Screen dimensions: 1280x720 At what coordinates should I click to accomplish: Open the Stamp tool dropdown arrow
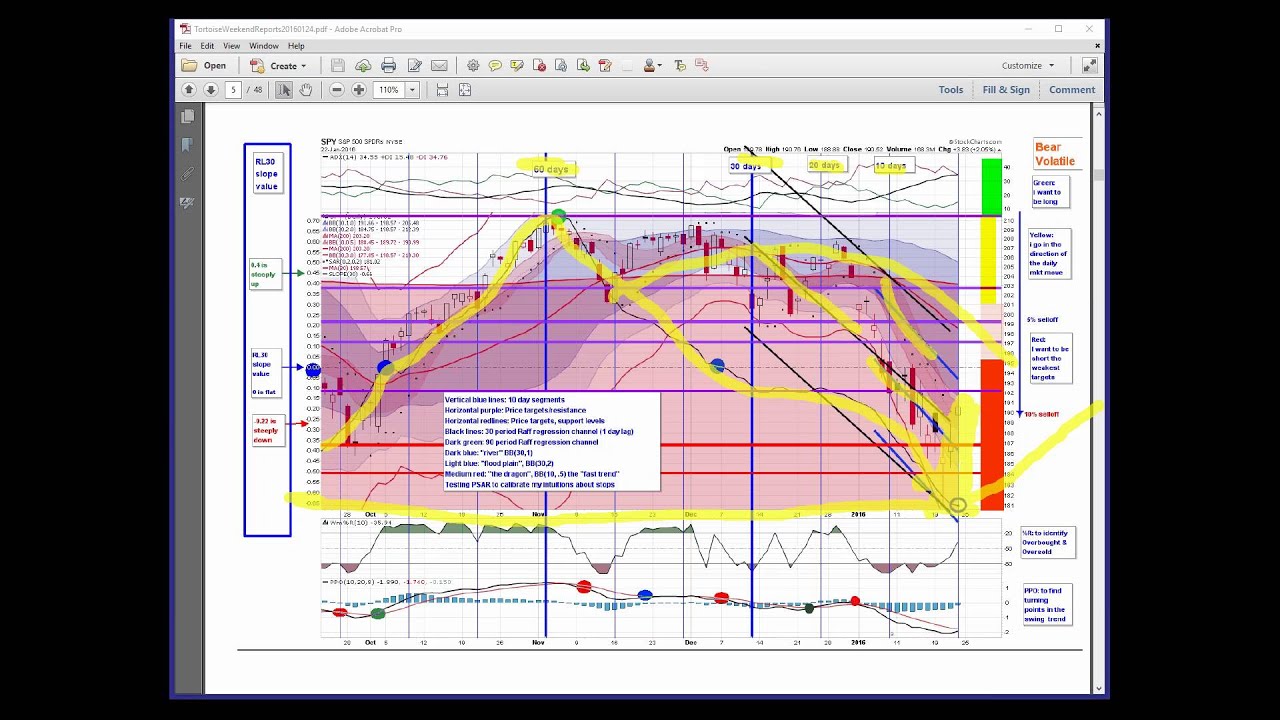coord(661,66)
